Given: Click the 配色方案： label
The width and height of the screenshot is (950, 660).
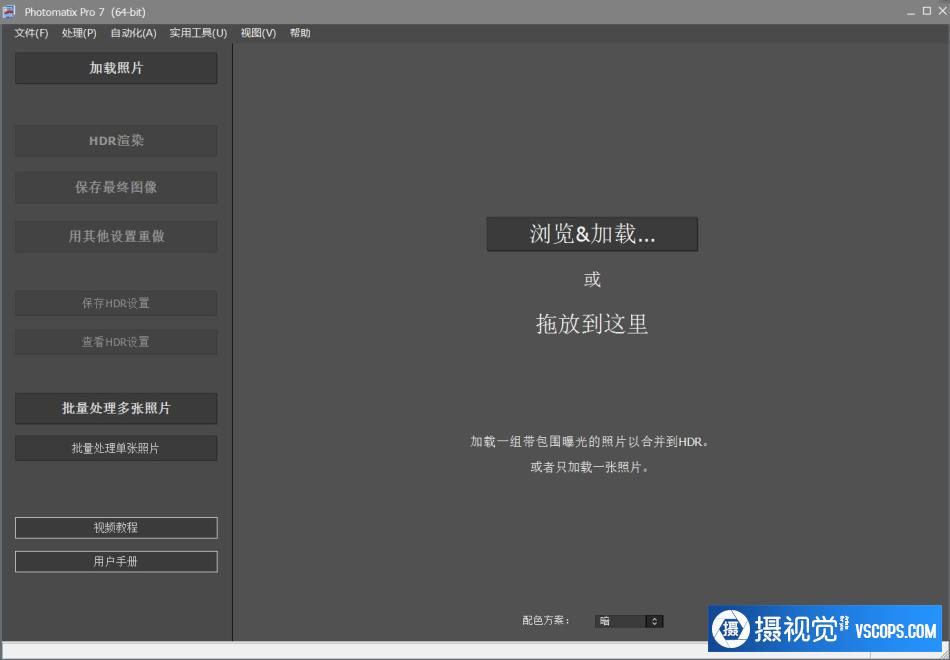Looking at the screenshot, I should (x=546, y=621).
